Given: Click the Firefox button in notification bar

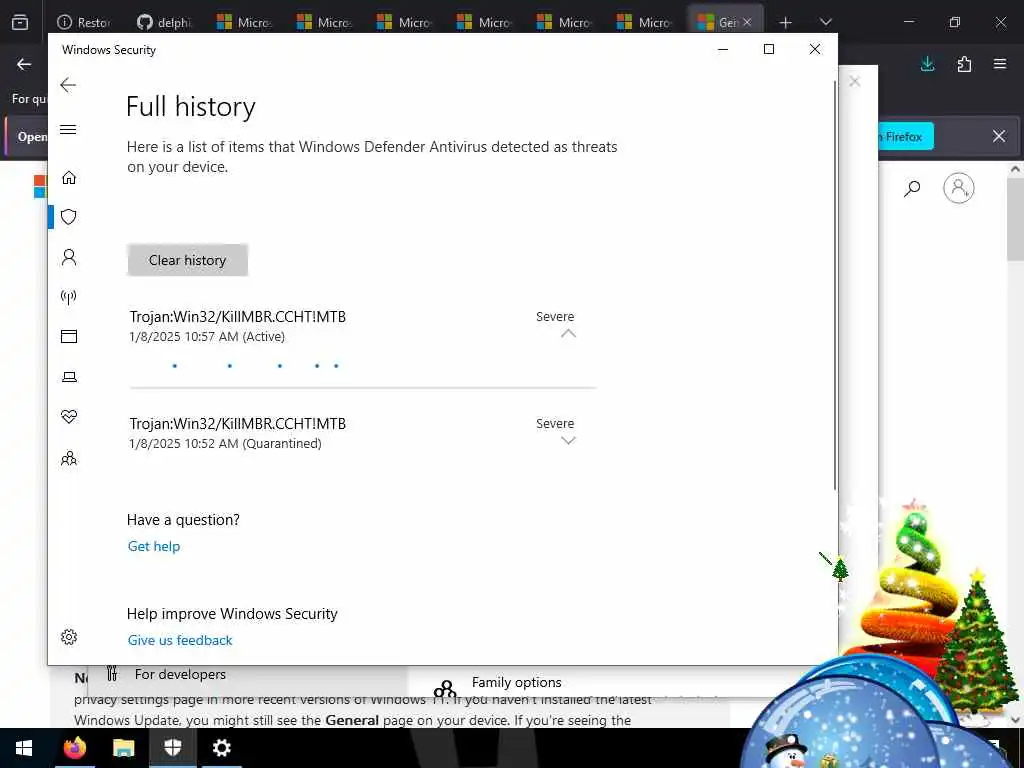Looking at the screenshot, I should pyautogui.click(x=904, y=136).
